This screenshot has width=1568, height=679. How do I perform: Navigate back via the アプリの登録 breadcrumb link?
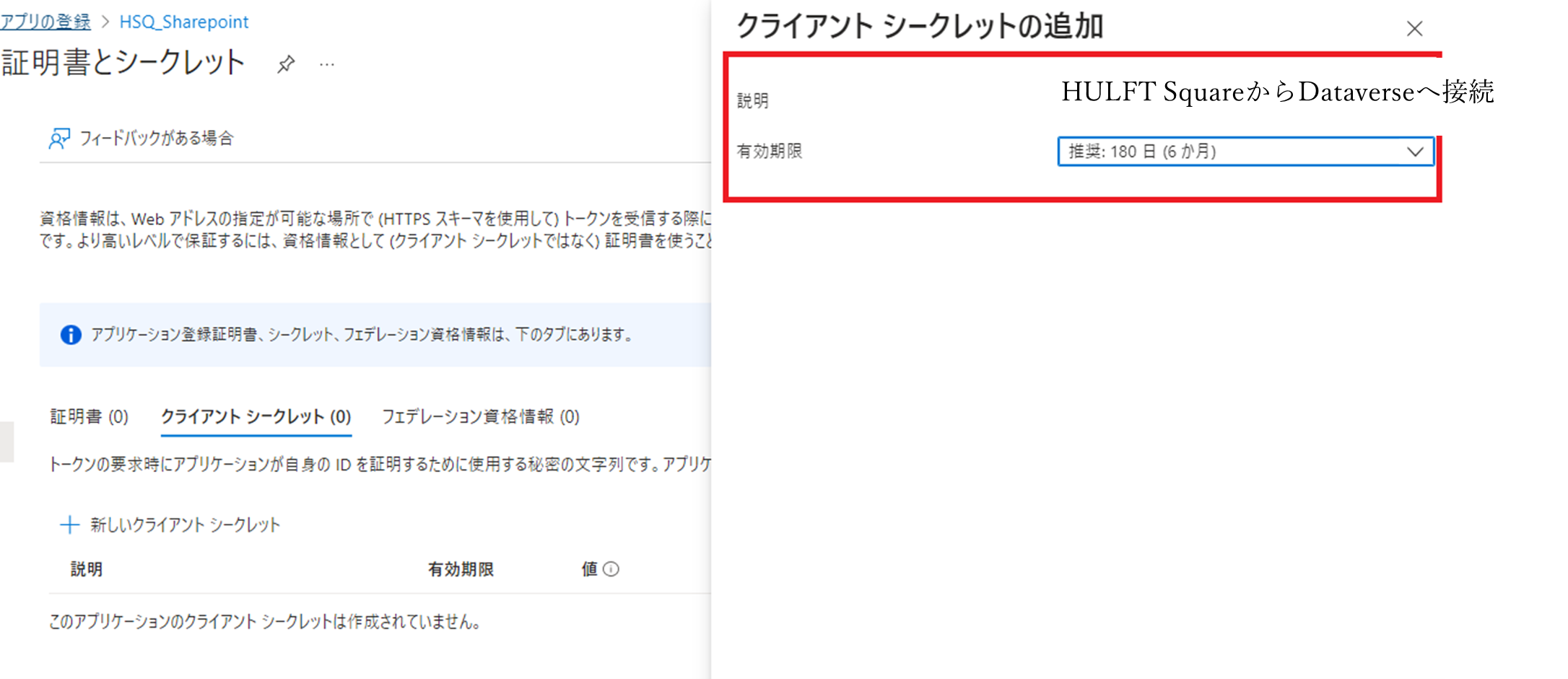[45, 22]
